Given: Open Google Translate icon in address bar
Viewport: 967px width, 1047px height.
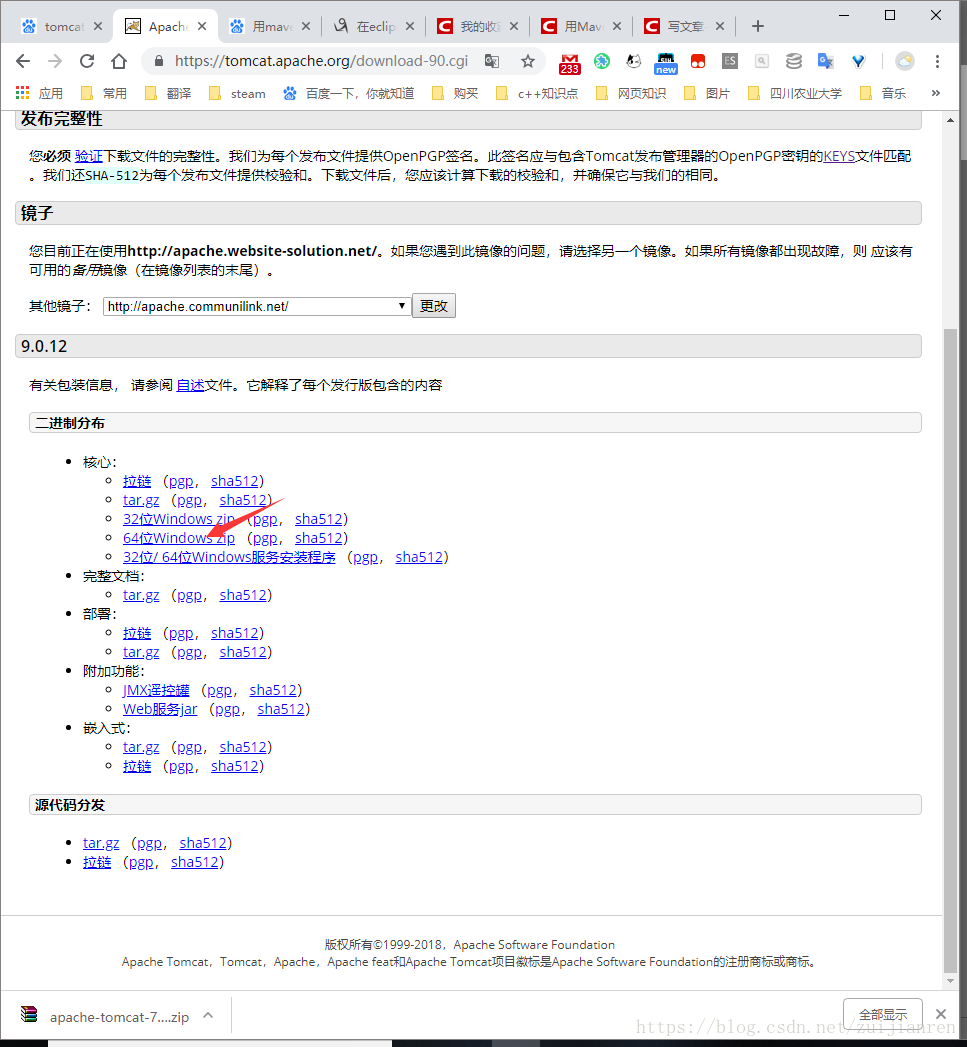Looking at the screenshot, I should [492, 61].
